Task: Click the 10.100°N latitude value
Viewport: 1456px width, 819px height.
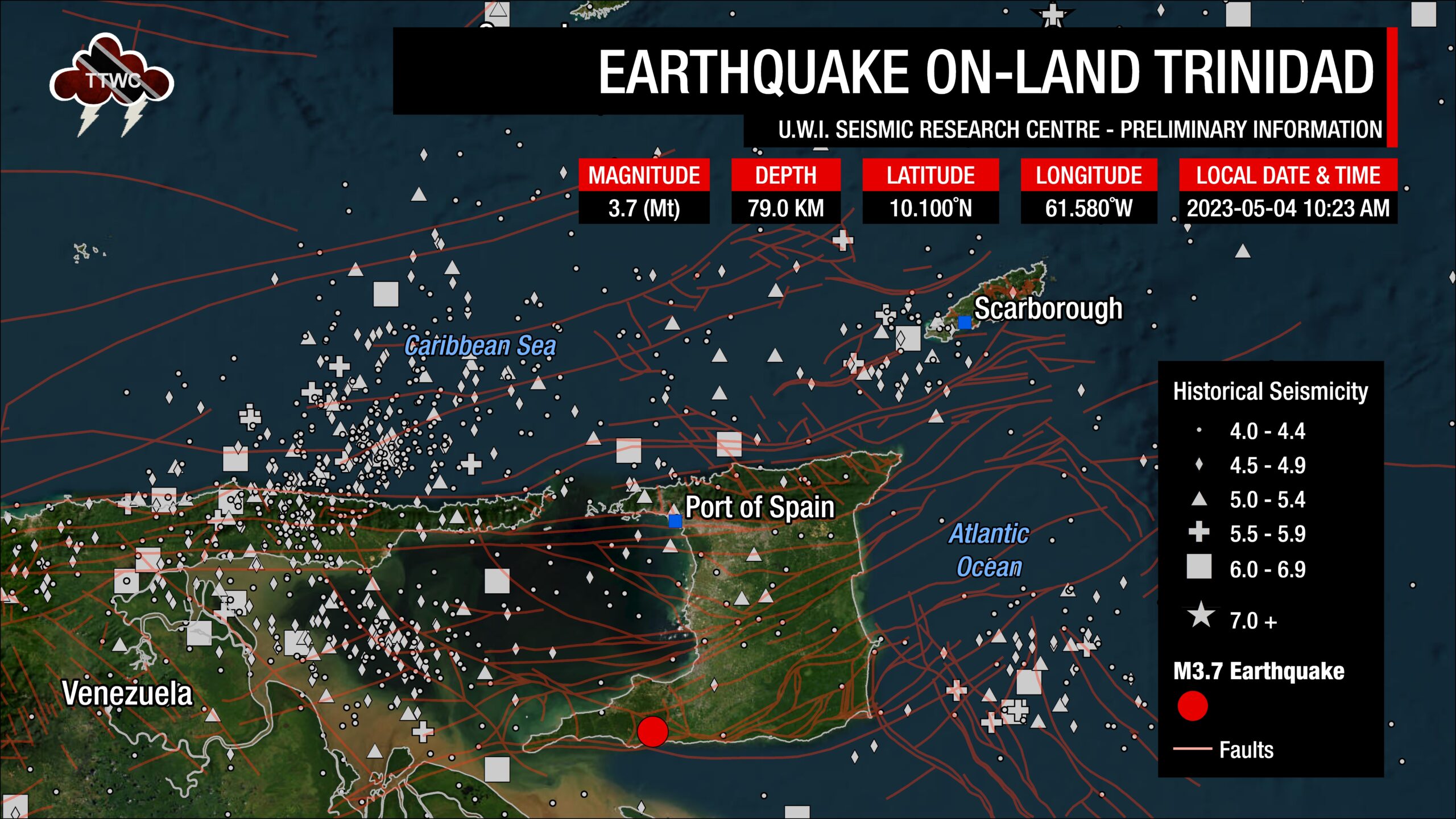Action: coord(930,208)
